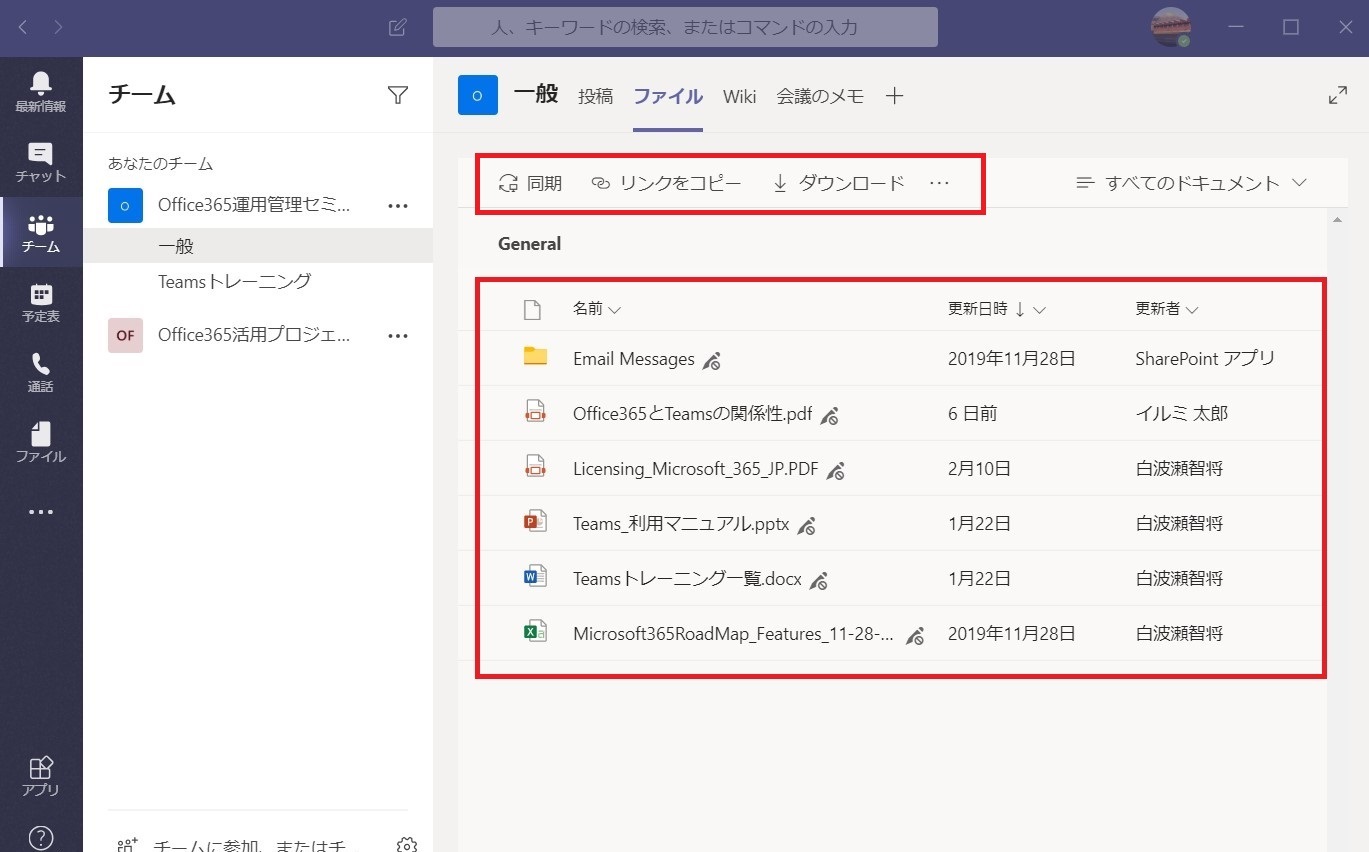Click the 同期 sync button

coord(531,183)
